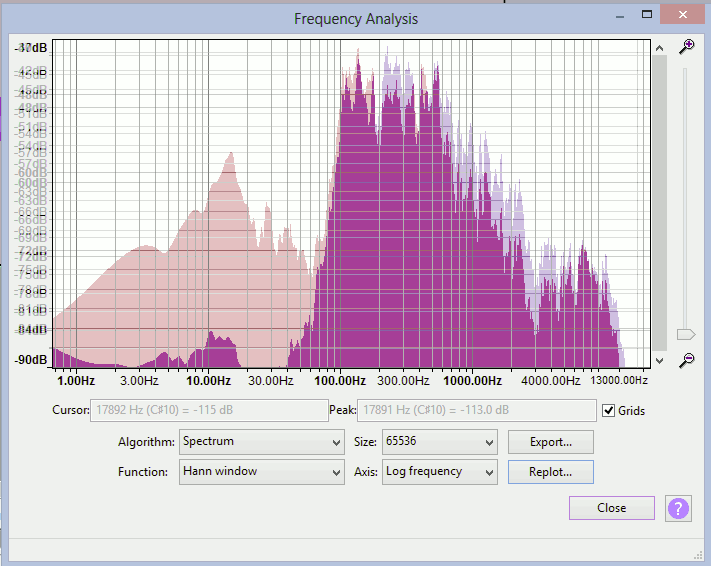Click the 30.00Hz axis label

click(x=271, y=381)
